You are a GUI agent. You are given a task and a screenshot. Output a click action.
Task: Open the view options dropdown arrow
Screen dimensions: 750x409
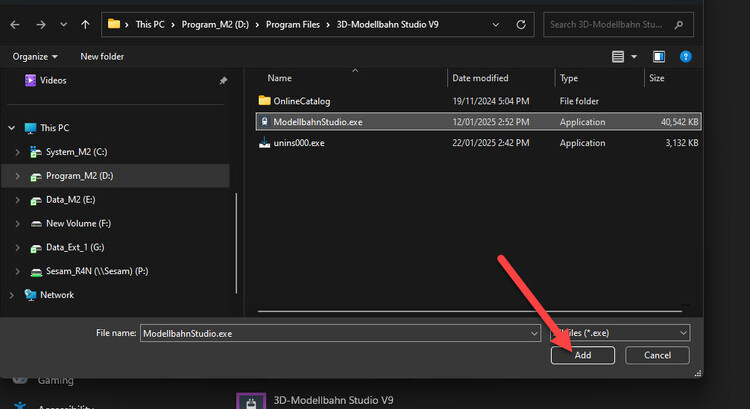[634, 56]
